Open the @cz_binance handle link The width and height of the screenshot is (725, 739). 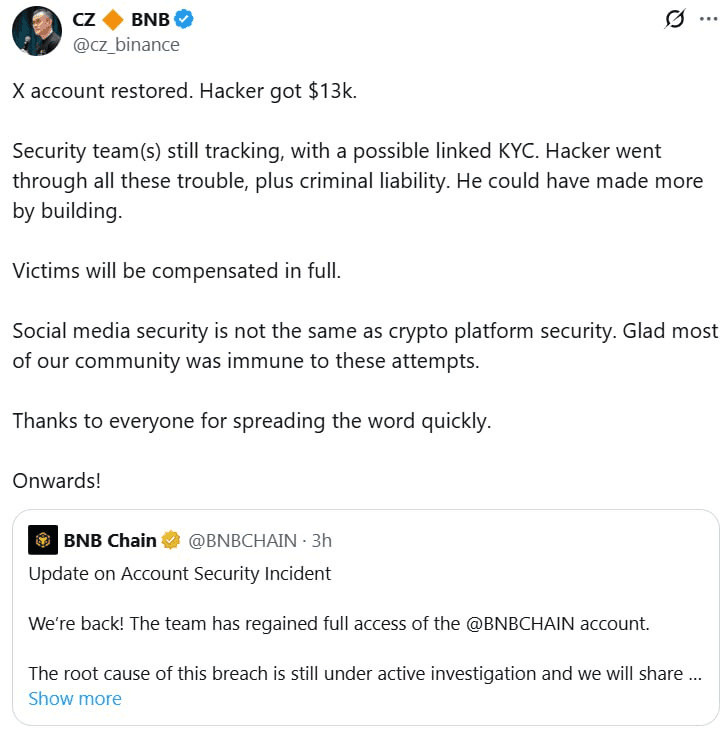(126, 44)
